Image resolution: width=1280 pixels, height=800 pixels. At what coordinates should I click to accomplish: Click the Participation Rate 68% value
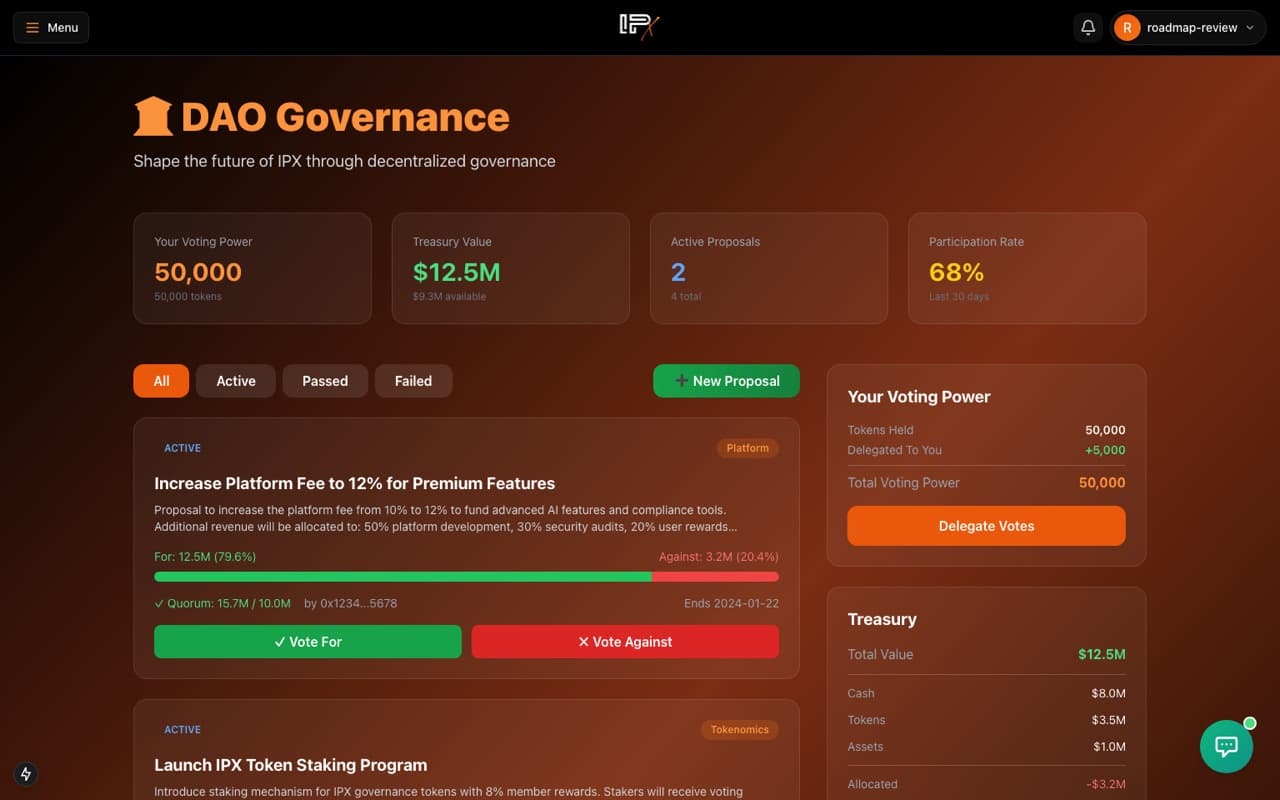(956, 272)
